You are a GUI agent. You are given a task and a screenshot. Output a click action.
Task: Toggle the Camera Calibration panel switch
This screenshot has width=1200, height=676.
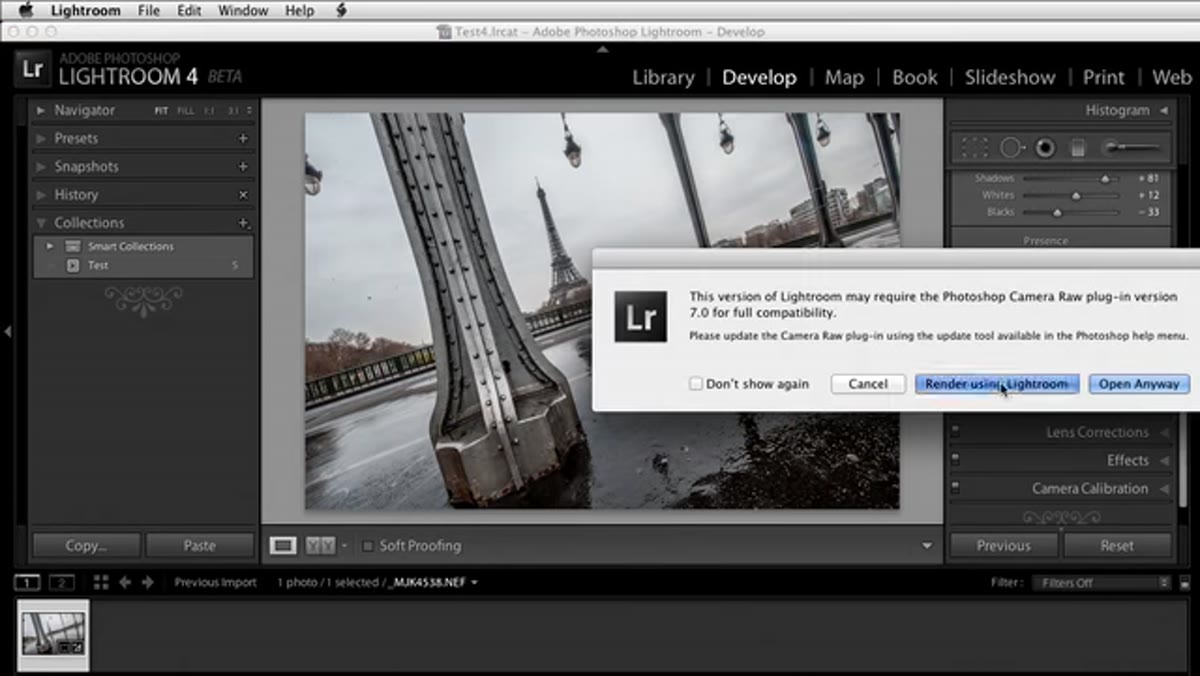pos(955,488)
